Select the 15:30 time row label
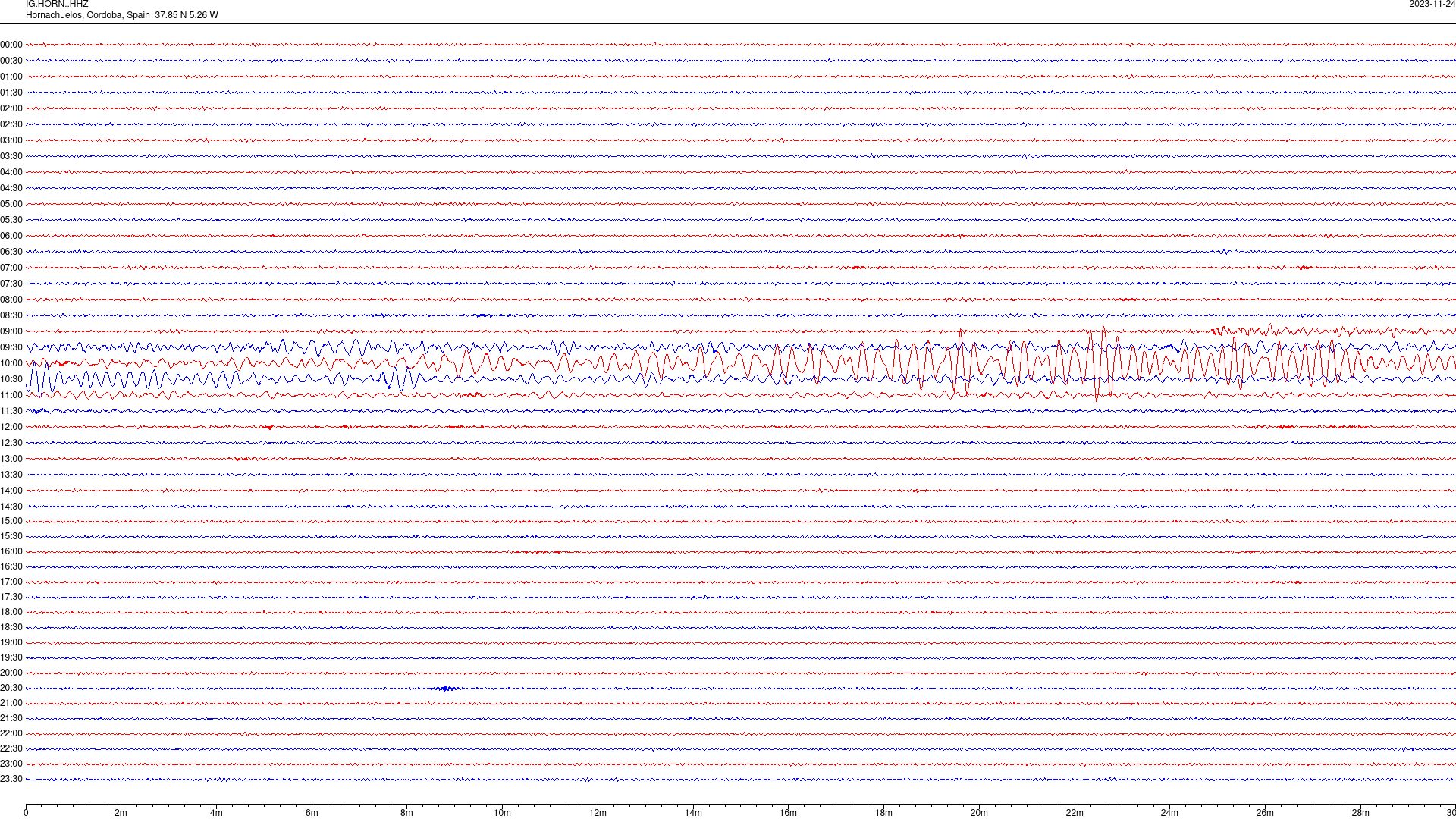Viewport: 1456px width, 819px height. click(11, 536)
